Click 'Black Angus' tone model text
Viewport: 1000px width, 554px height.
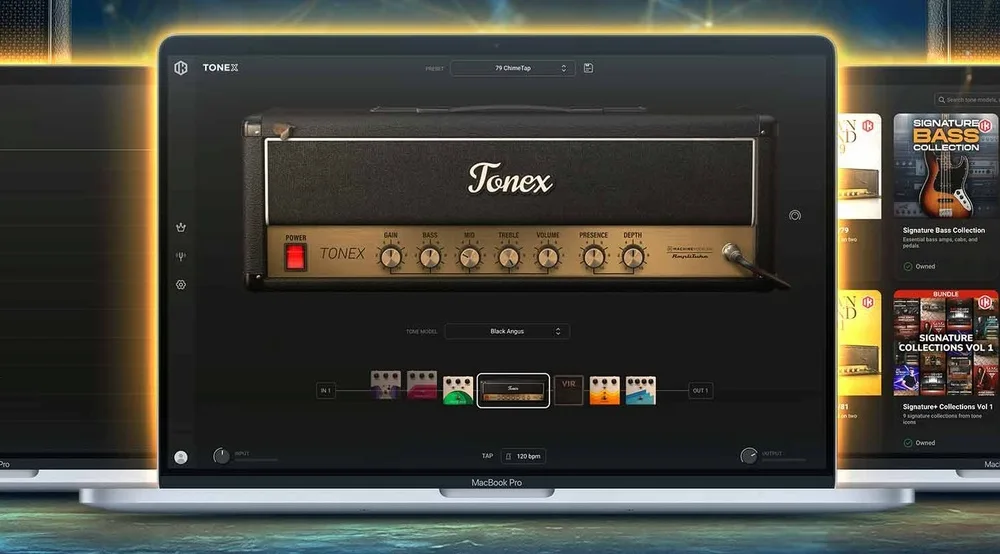pyautogui.click(x=507, y=332)
